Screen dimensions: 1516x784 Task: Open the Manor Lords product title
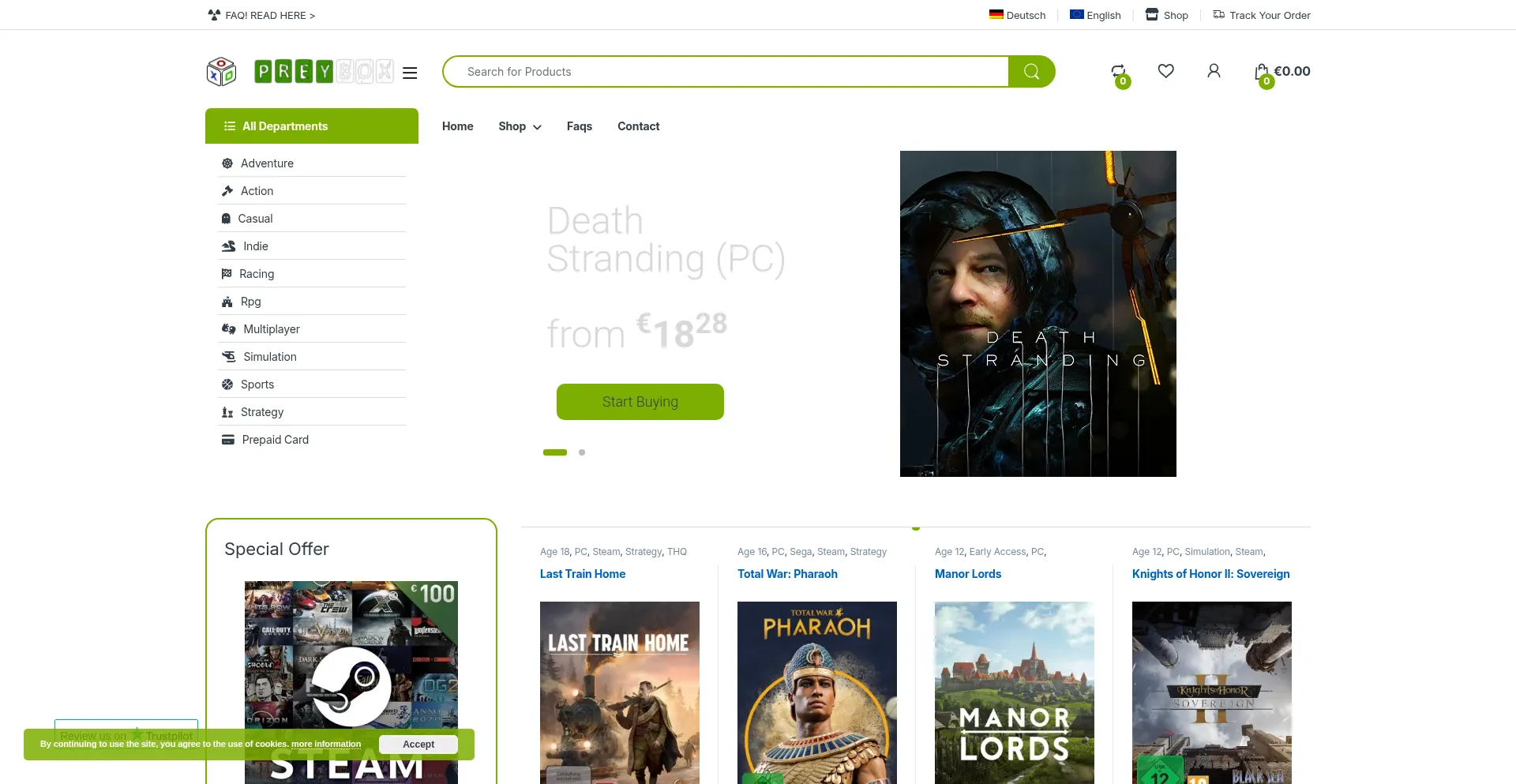pos(968,574)
